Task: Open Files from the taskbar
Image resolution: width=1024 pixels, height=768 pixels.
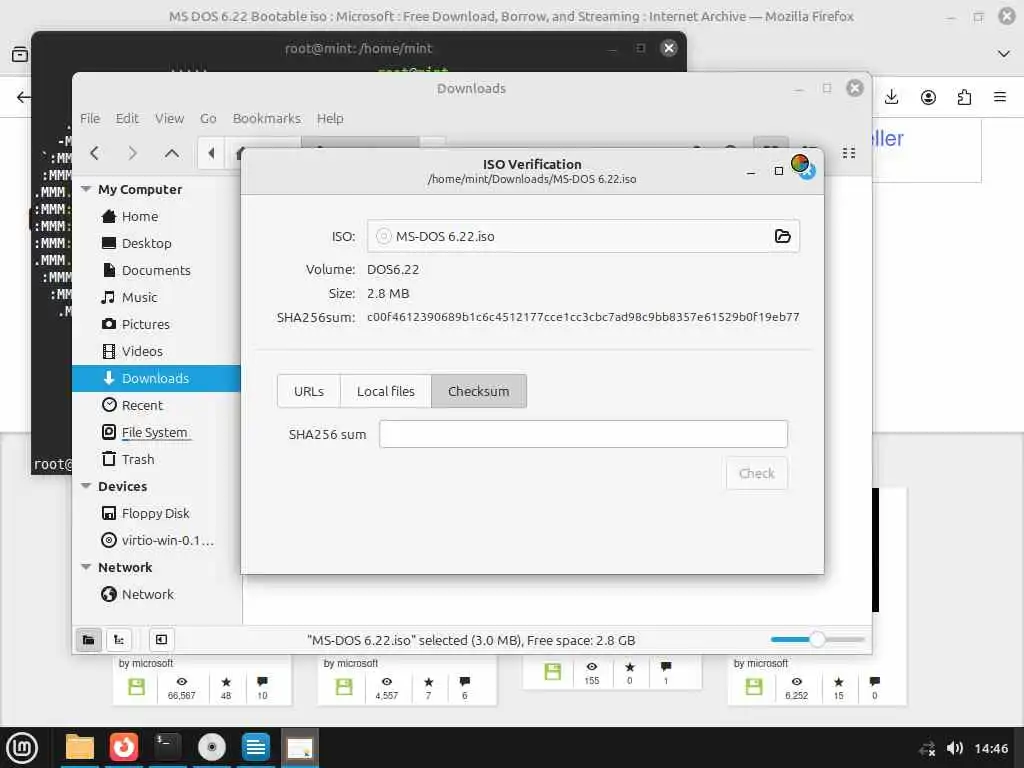Action: click(x=80, y=747)
